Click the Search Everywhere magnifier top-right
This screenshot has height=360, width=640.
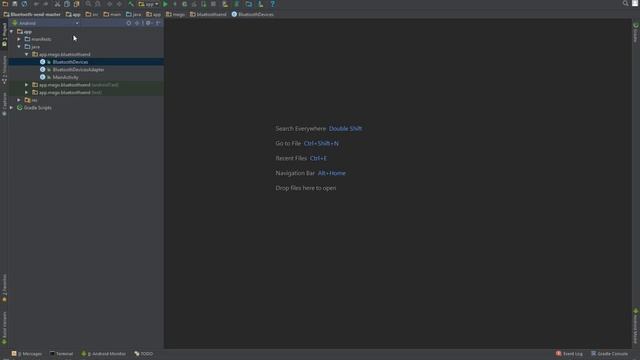[625, 4]
